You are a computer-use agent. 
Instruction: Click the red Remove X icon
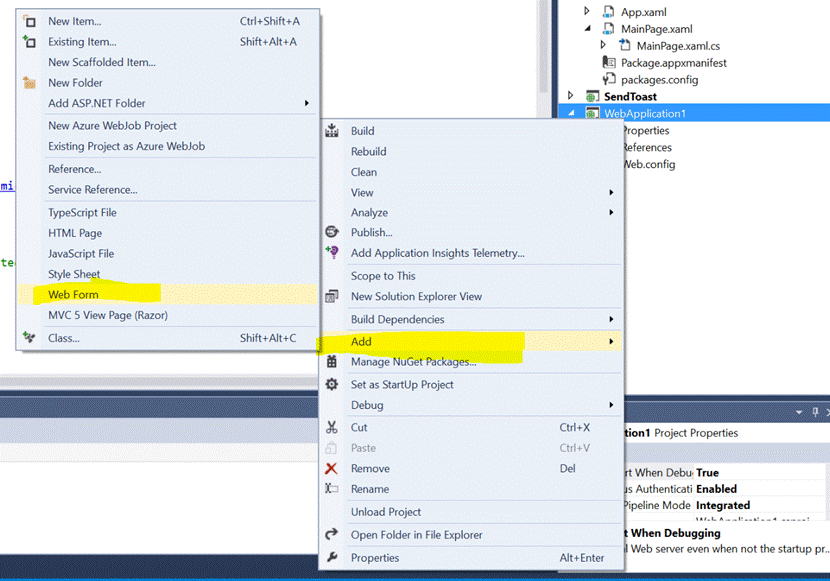[x=331, y=468]
